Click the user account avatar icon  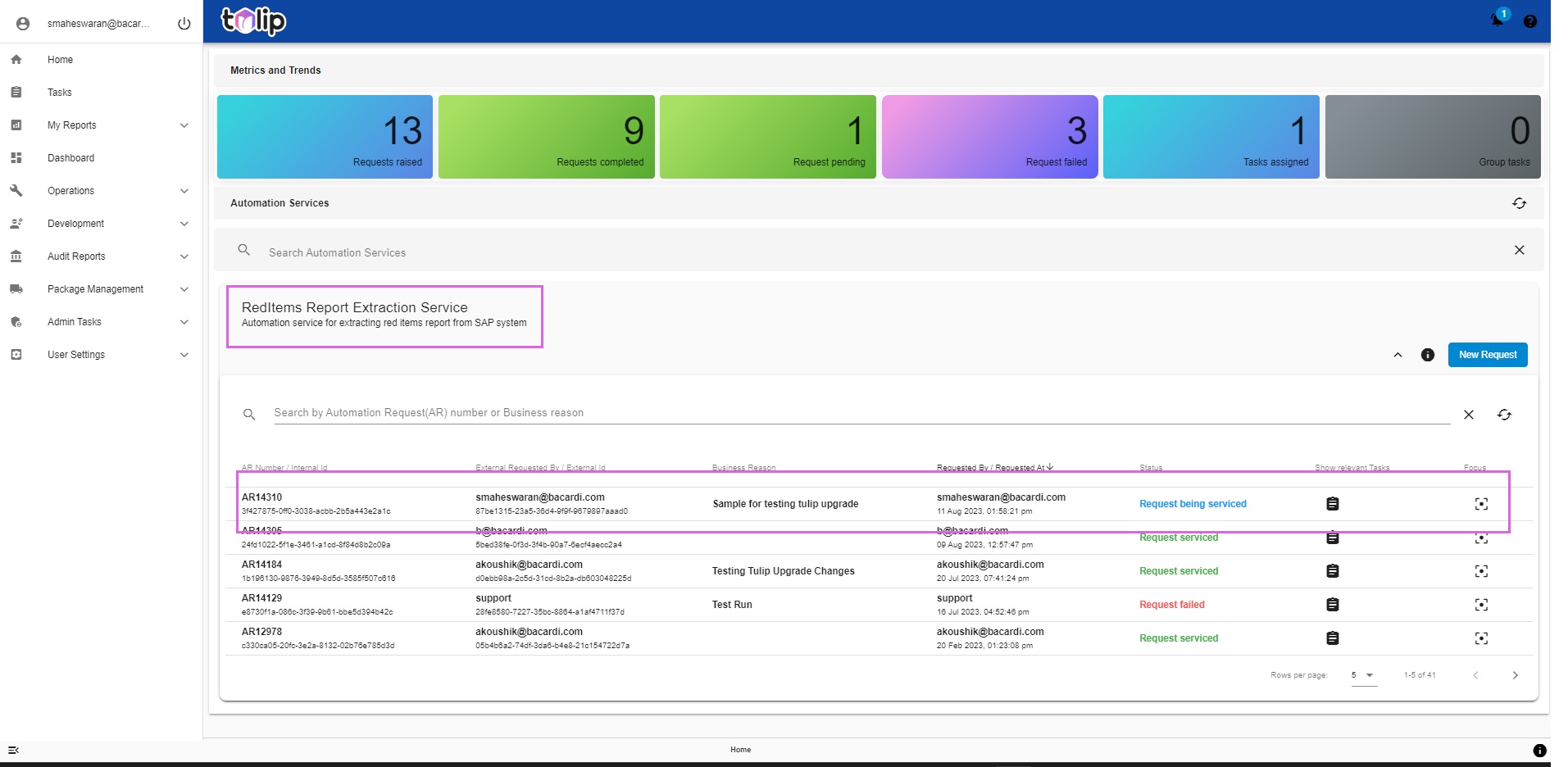pos(23,24)
